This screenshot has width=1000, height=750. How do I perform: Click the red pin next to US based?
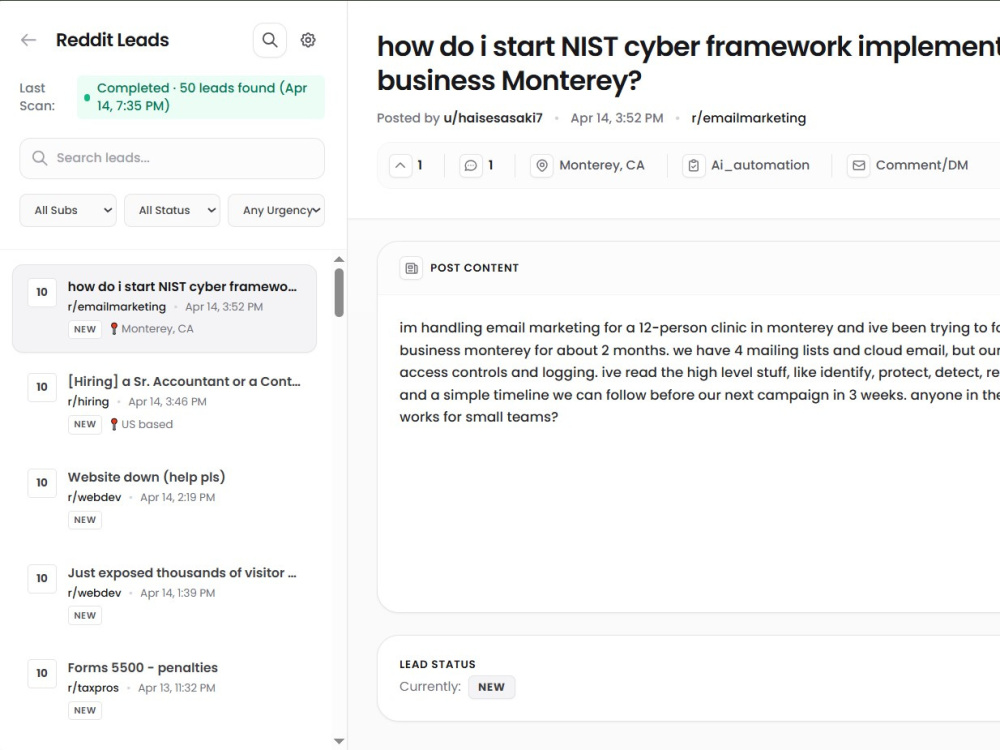114,424
